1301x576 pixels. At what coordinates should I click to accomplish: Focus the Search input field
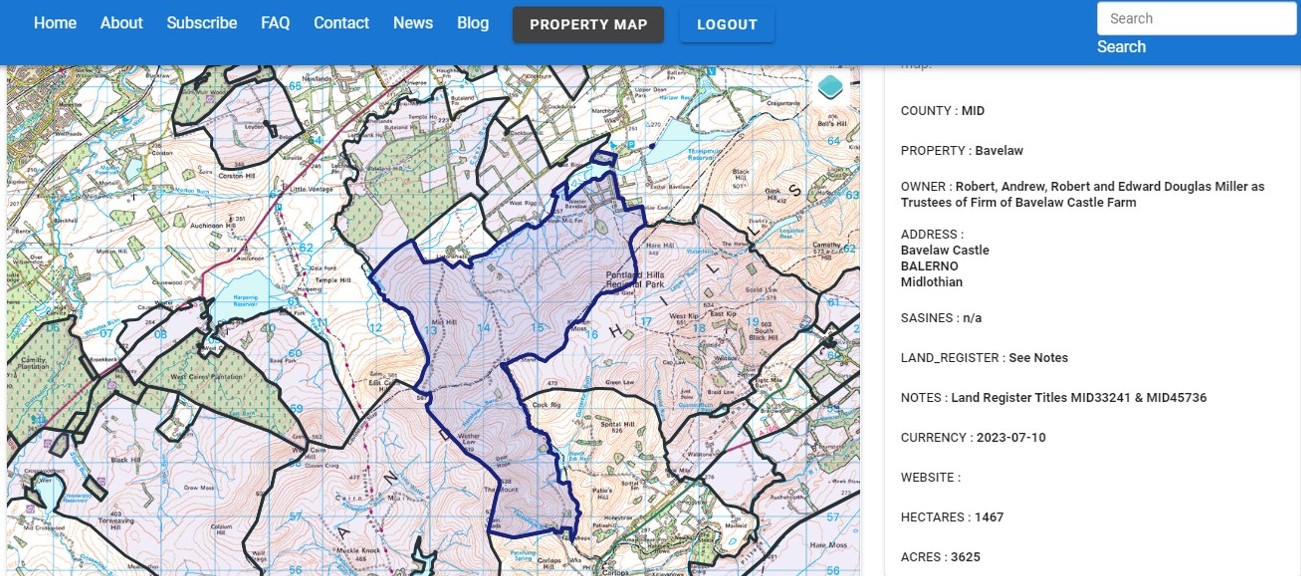point(1196,19)
